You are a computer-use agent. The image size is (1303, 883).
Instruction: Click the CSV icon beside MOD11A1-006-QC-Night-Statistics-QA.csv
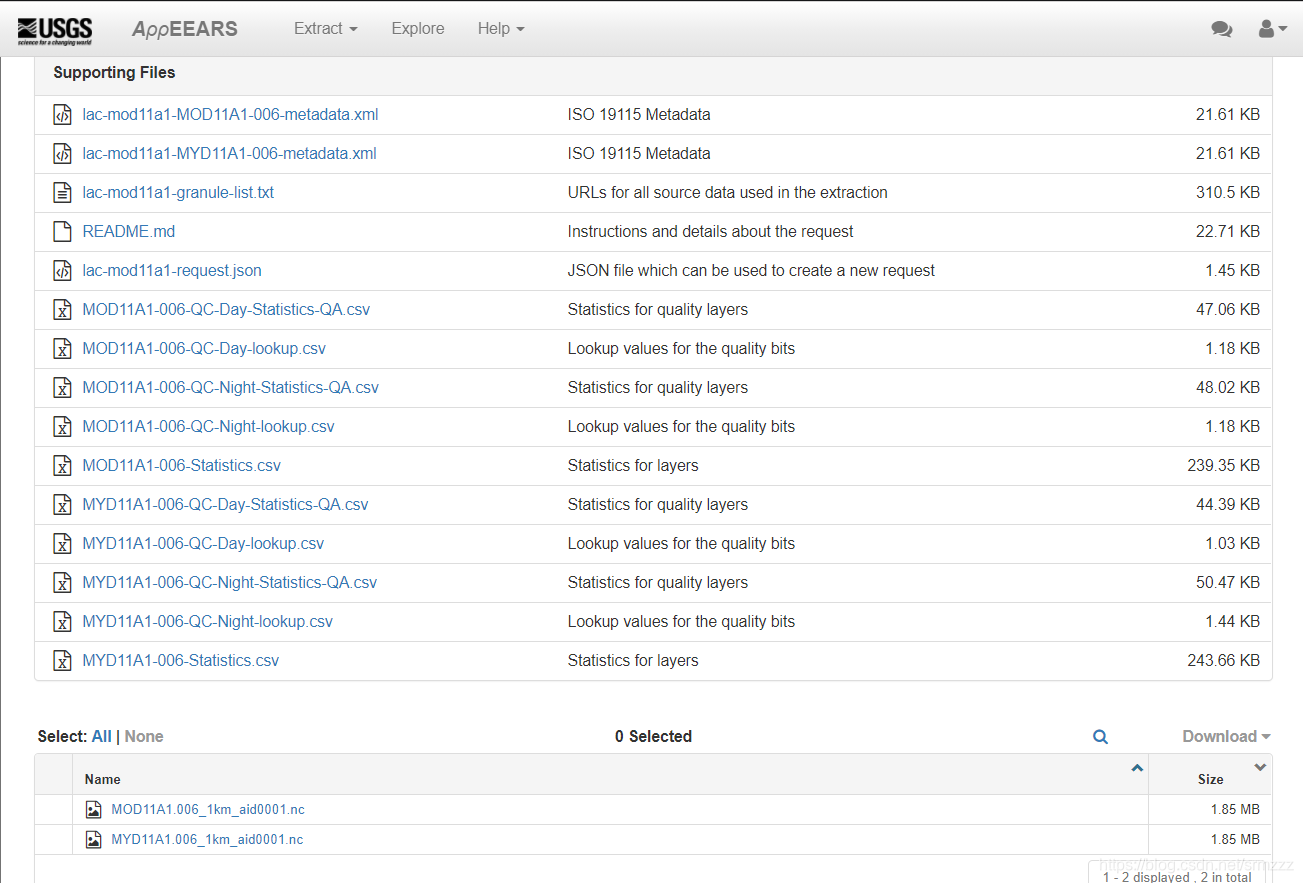pyautogui.click(x=62, y=388)
